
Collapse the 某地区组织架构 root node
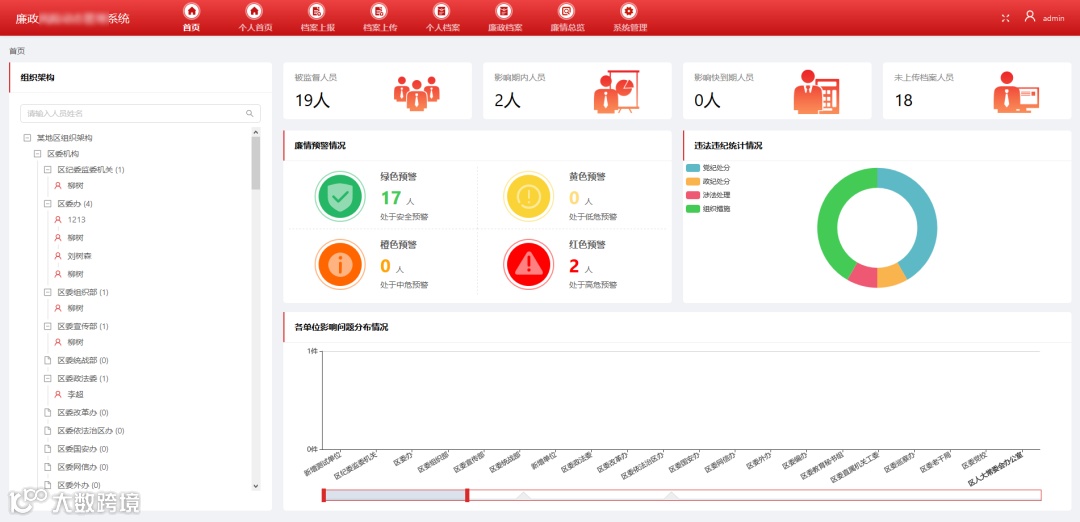28,138
